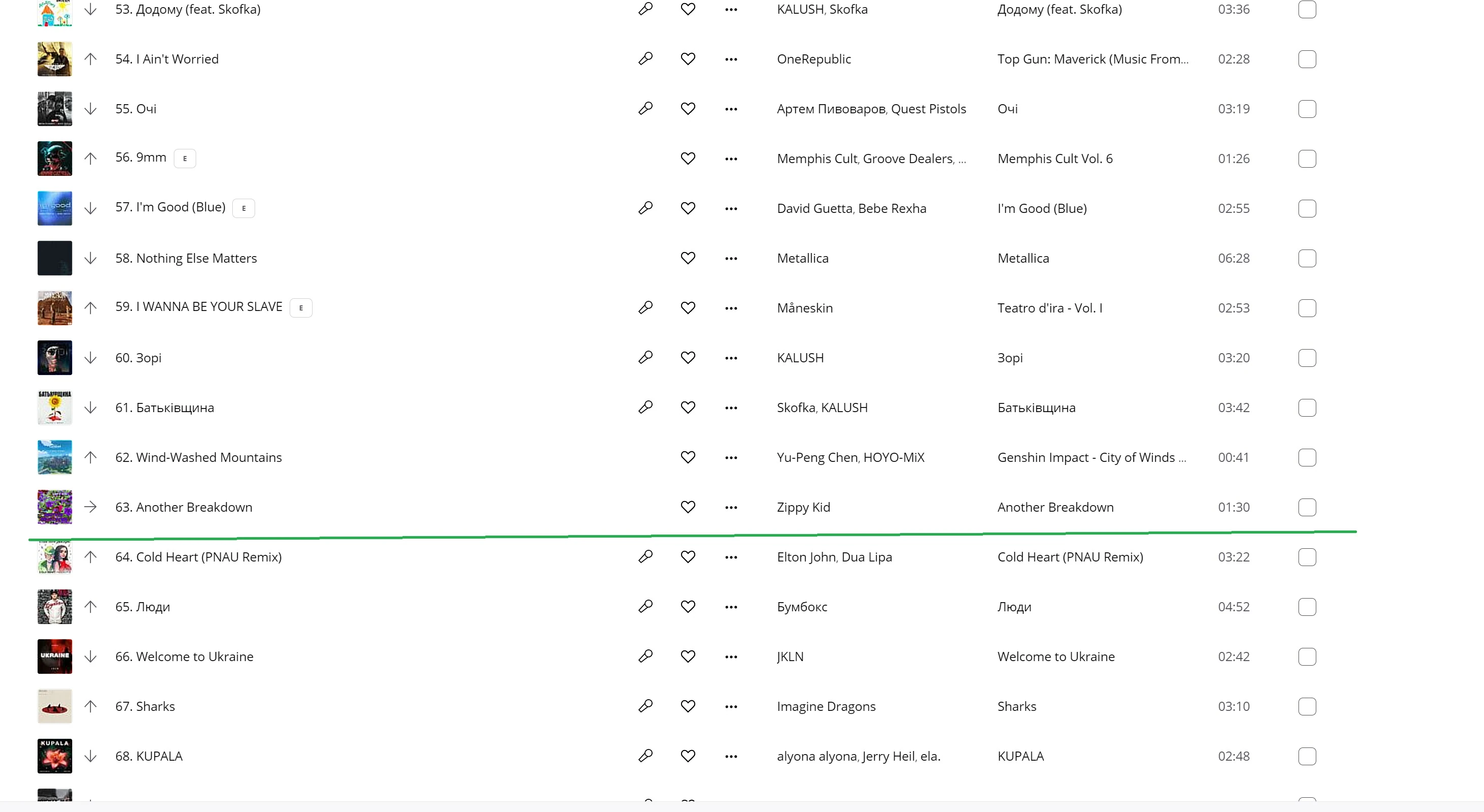
Task: Open lyrics for Зорі track
Action: coord(645,358)
